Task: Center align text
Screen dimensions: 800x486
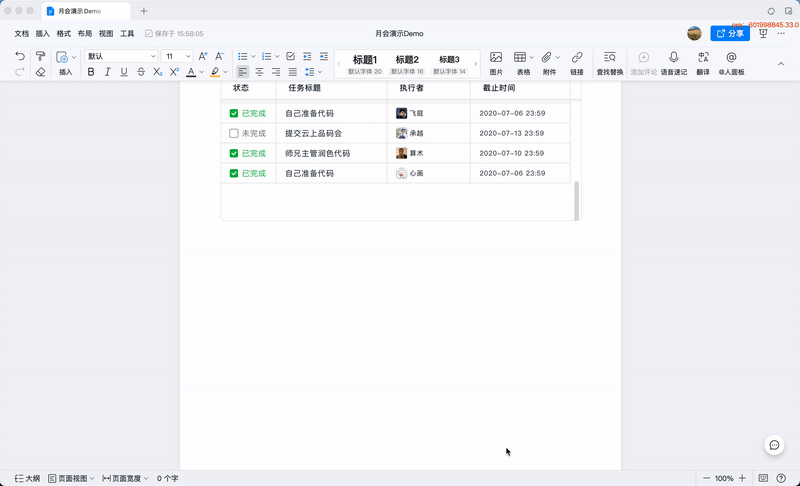Action: (259, 72)
